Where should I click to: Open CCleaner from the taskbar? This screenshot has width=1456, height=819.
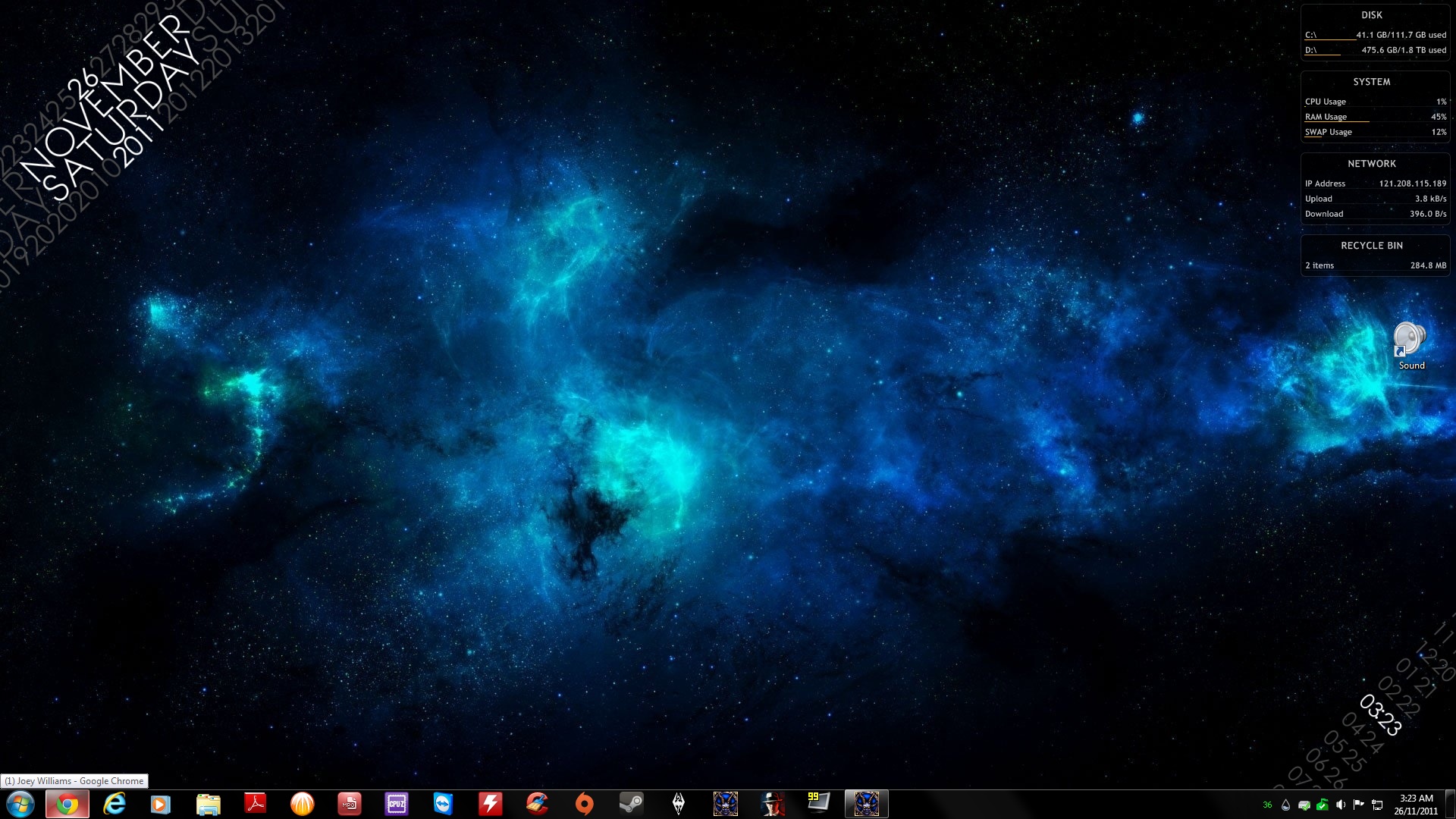537,804
